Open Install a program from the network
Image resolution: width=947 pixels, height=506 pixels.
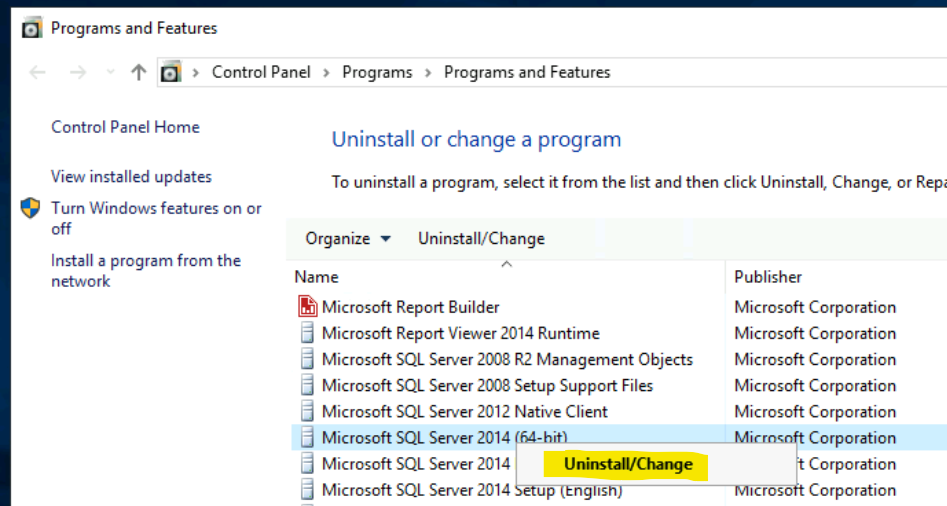tap(146, 271)
